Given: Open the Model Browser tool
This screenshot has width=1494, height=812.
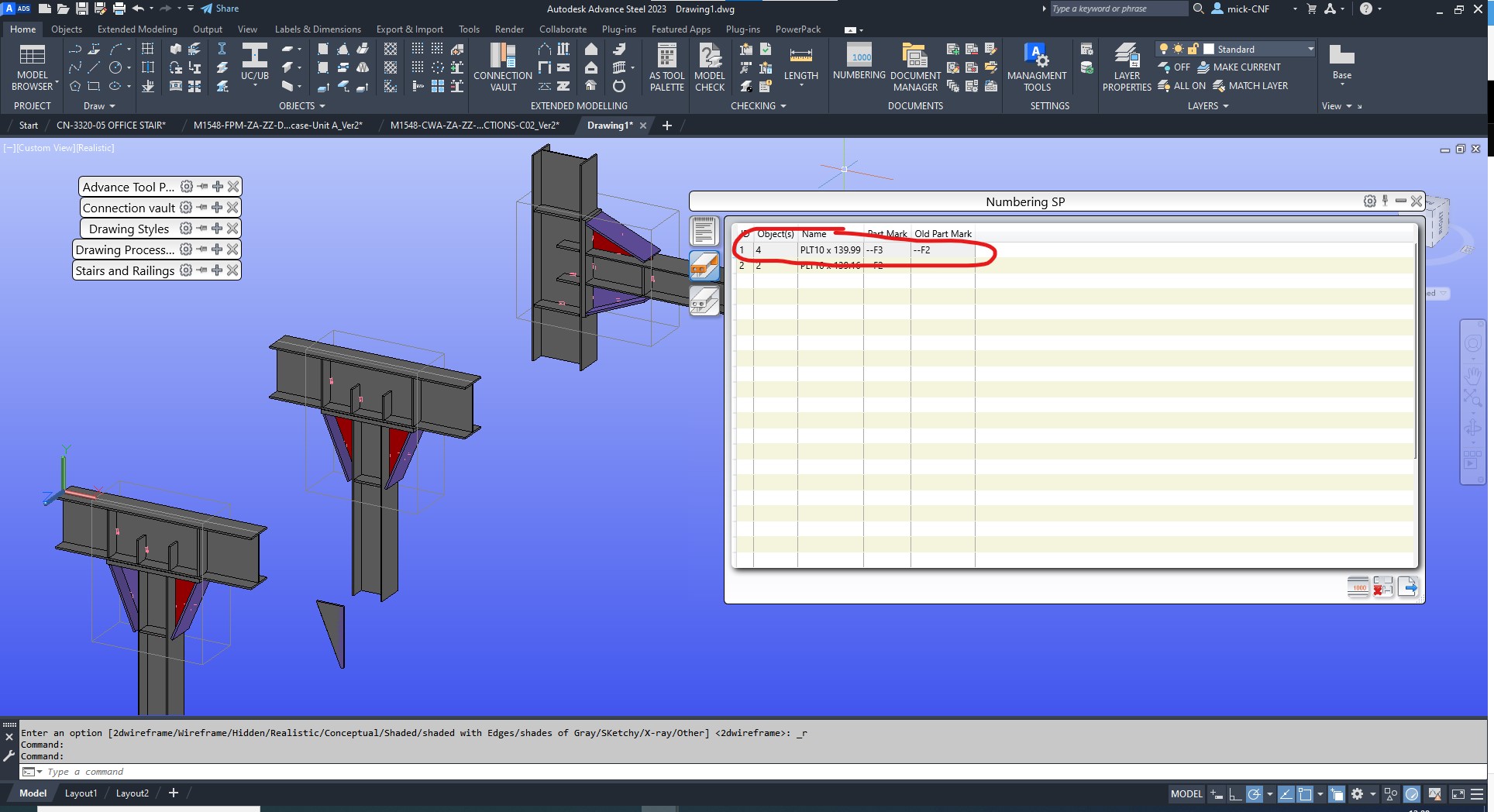Looking at the screenshot, I should [32, 67].
